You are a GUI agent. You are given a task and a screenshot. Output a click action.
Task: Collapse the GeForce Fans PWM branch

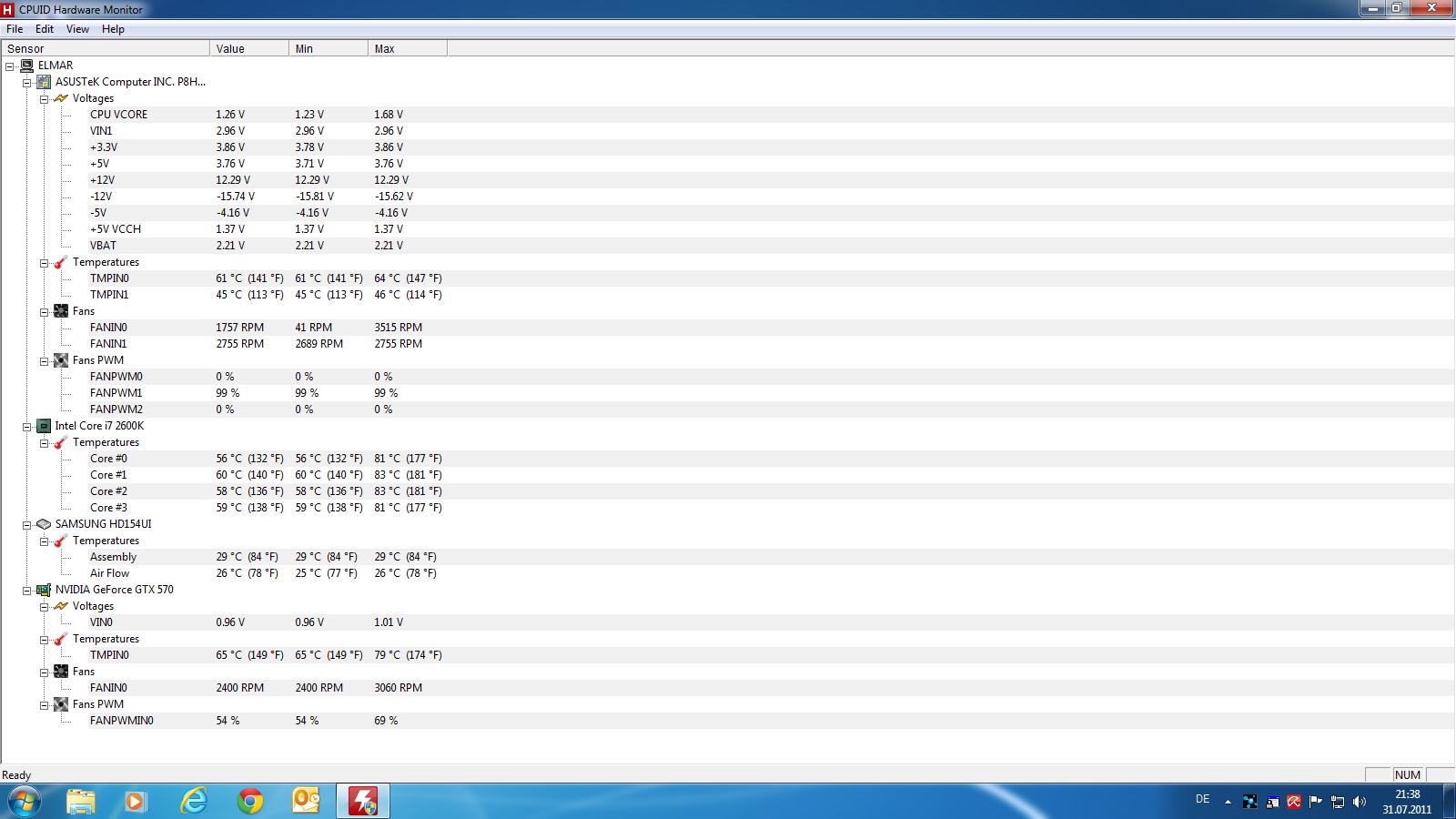pos(44,704)
